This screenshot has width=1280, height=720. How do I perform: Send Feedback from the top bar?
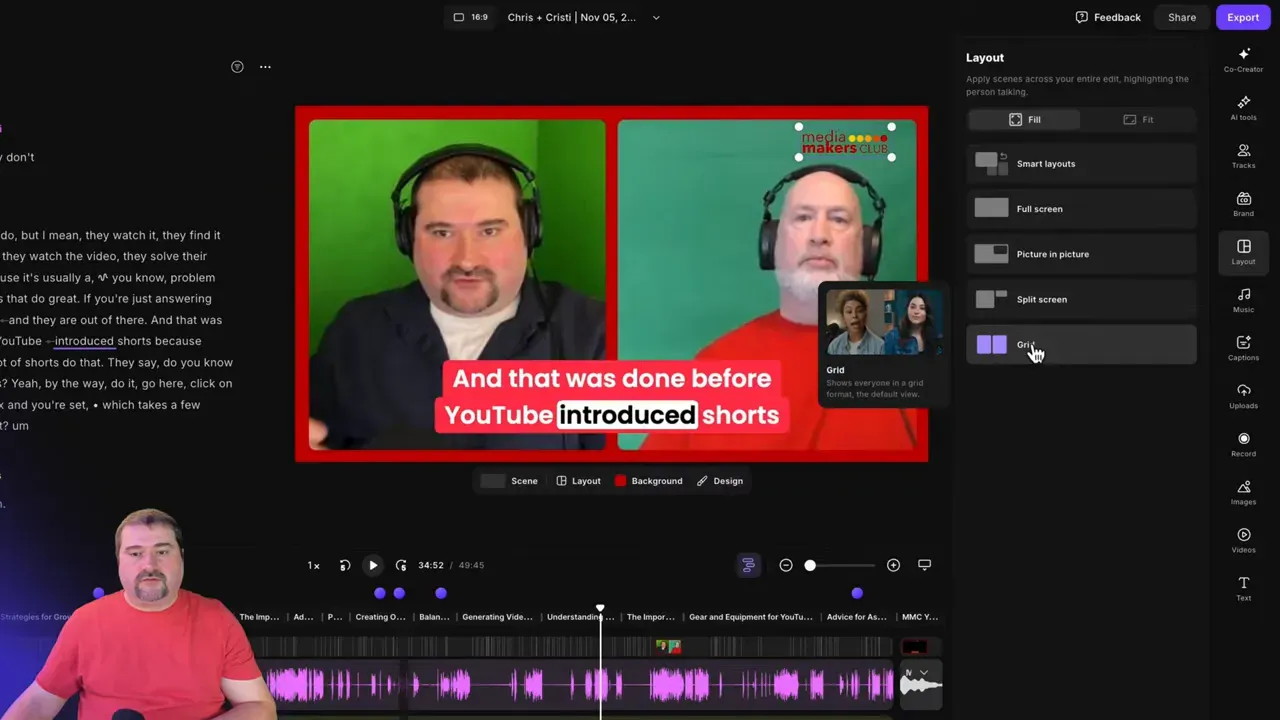pyautogui.click(x=1108, y=17)
